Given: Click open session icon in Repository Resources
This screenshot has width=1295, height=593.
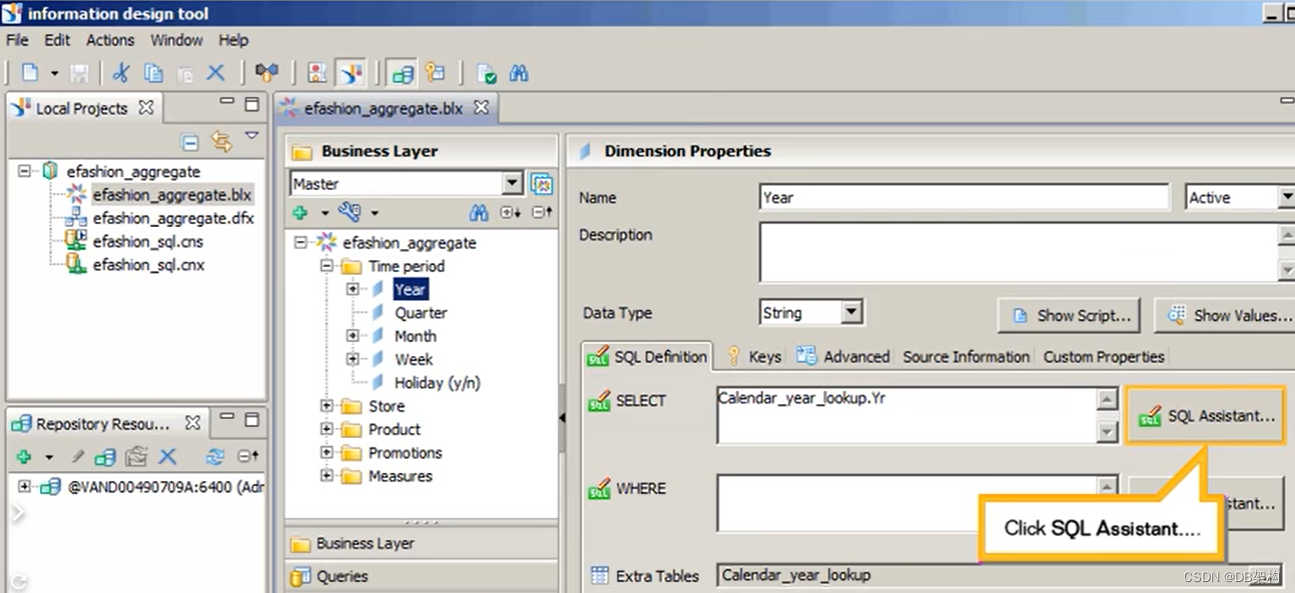Looking at the screenshot, I should coord(105,457).
